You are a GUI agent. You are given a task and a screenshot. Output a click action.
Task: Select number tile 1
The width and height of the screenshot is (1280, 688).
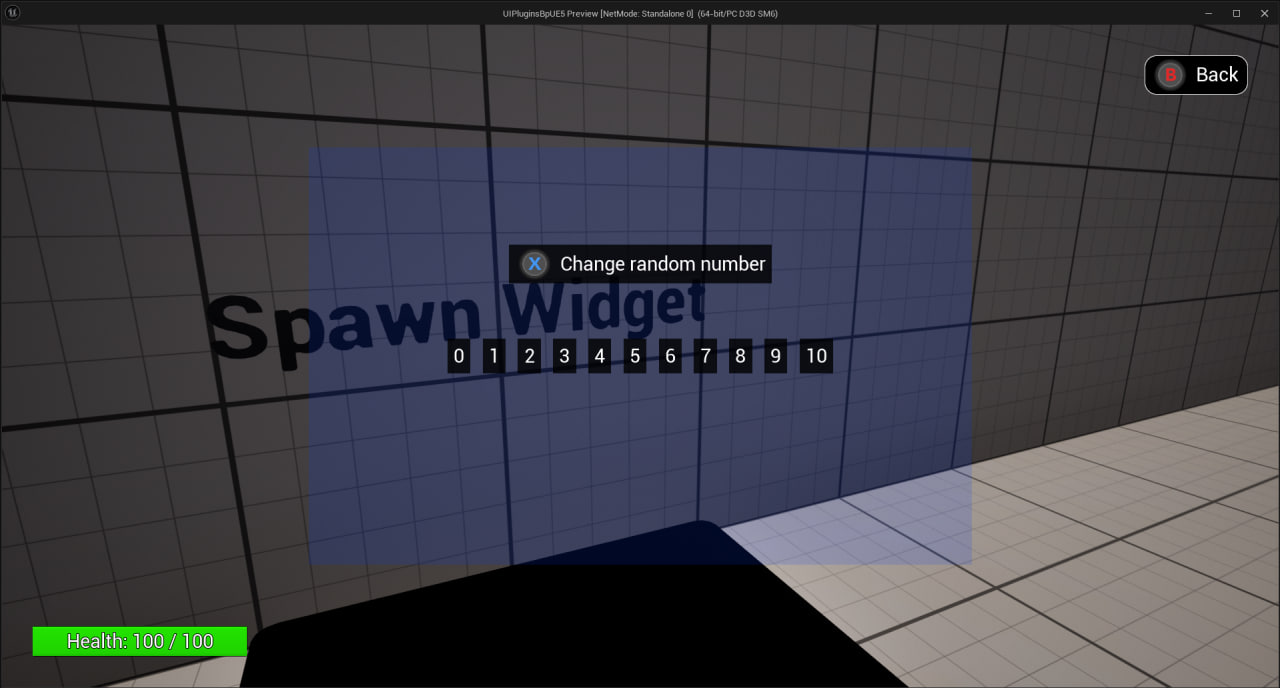tap(494, 356)
